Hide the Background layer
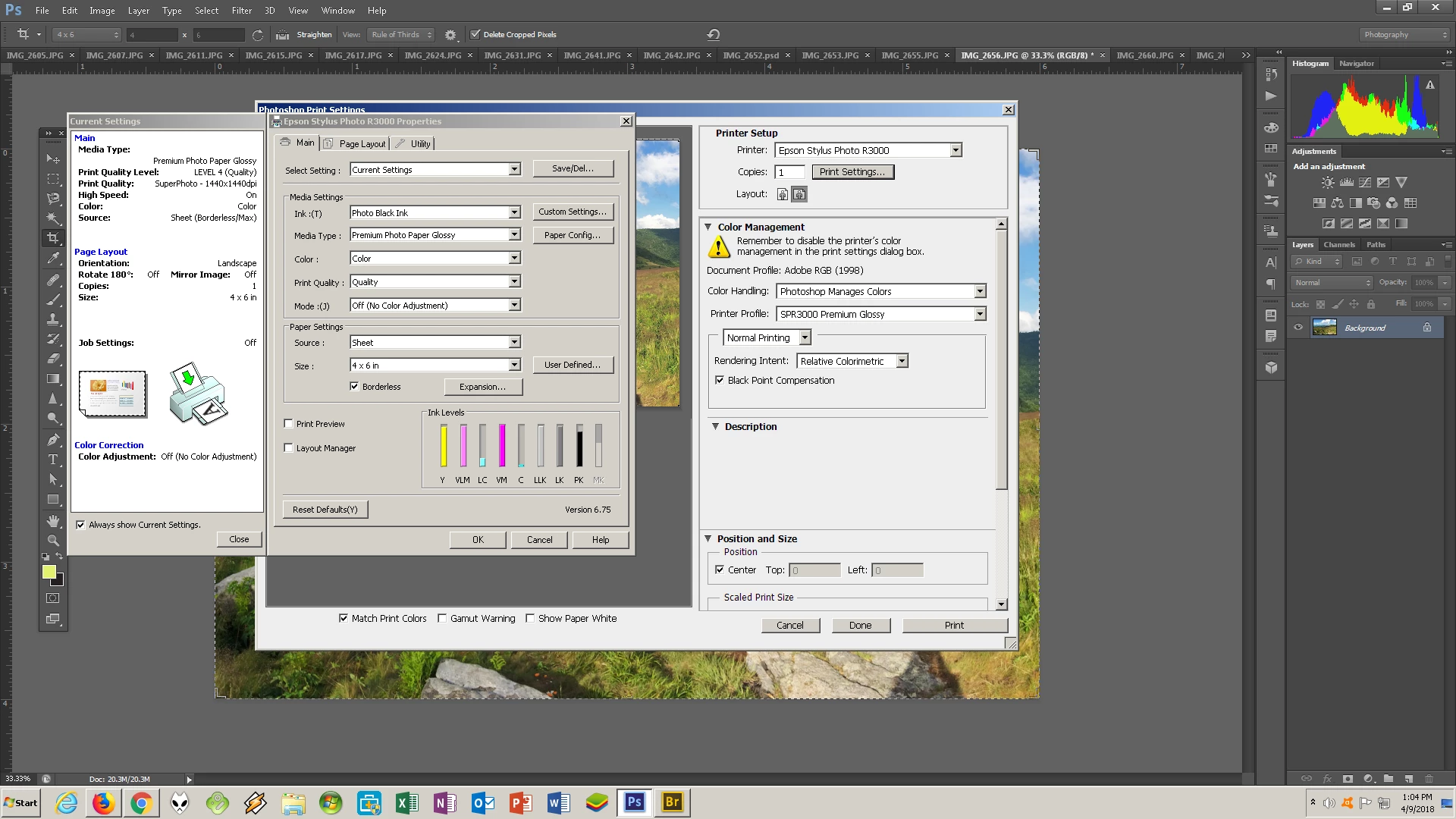Viewport: 1456px width, 819px height. click(1298, 328)
